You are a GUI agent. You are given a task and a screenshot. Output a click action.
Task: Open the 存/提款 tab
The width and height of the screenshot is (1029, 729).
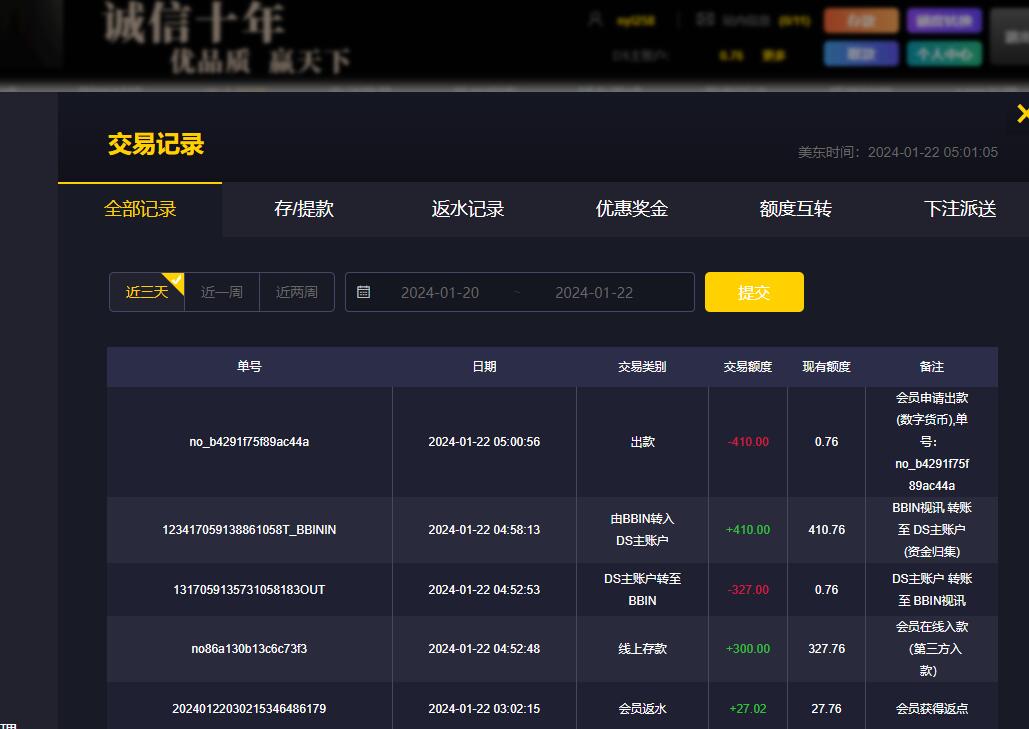[x=304, y=209]
